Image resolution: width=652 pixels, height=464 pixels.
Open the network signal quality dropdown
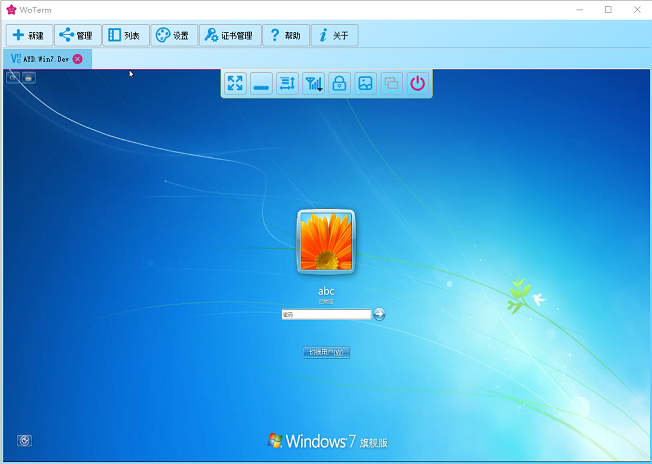click(313, 83)
